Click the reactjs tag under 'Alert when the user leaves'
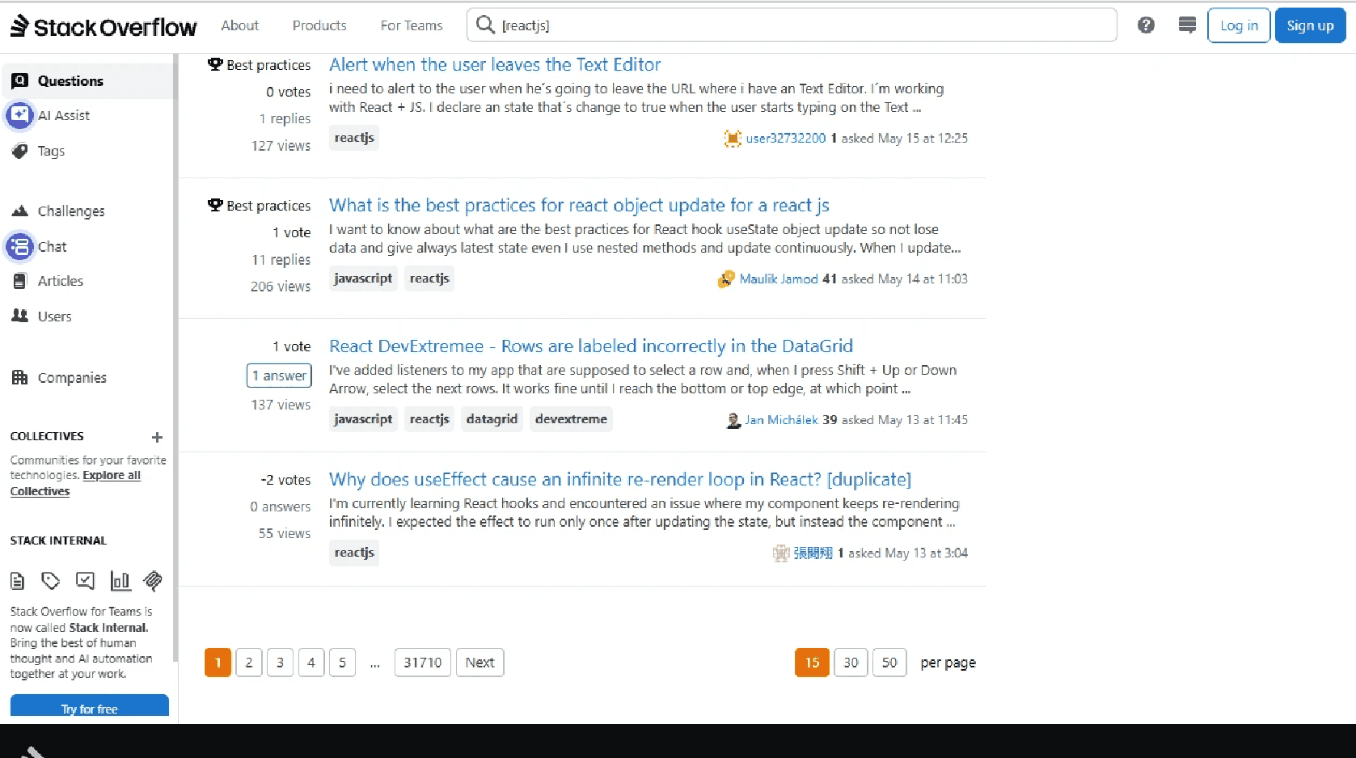 [354, 138]
